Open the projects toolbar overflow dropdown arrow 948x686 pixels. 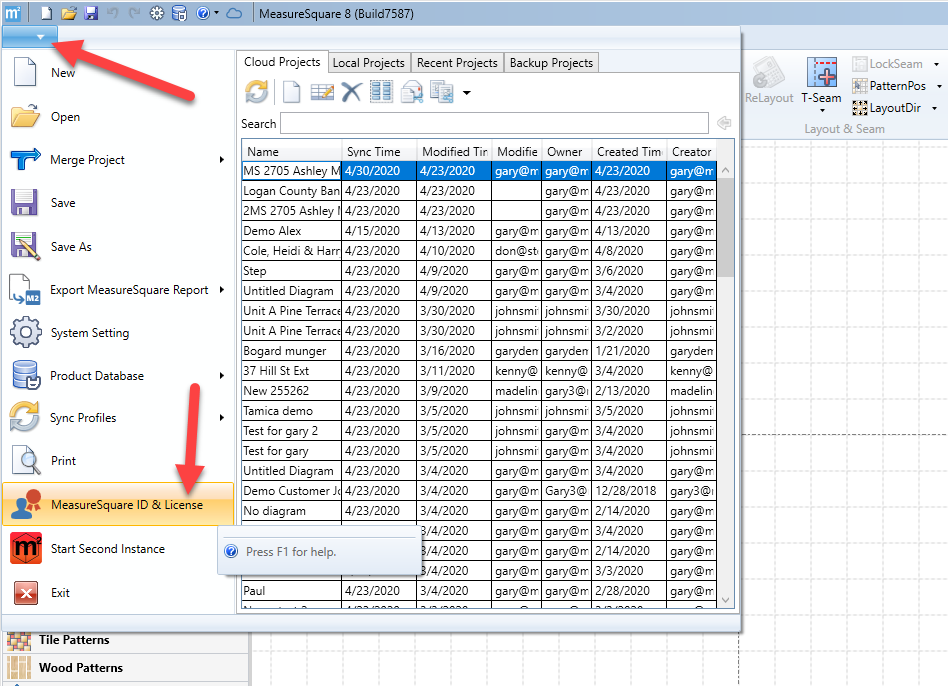coord(466,93)
